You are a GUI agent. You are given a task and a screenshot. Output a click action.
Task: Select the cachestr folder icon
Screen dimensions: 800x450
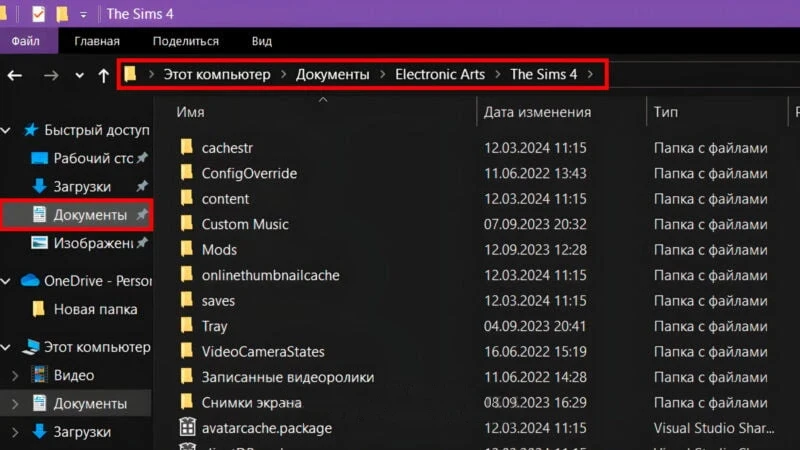[187, 147]
